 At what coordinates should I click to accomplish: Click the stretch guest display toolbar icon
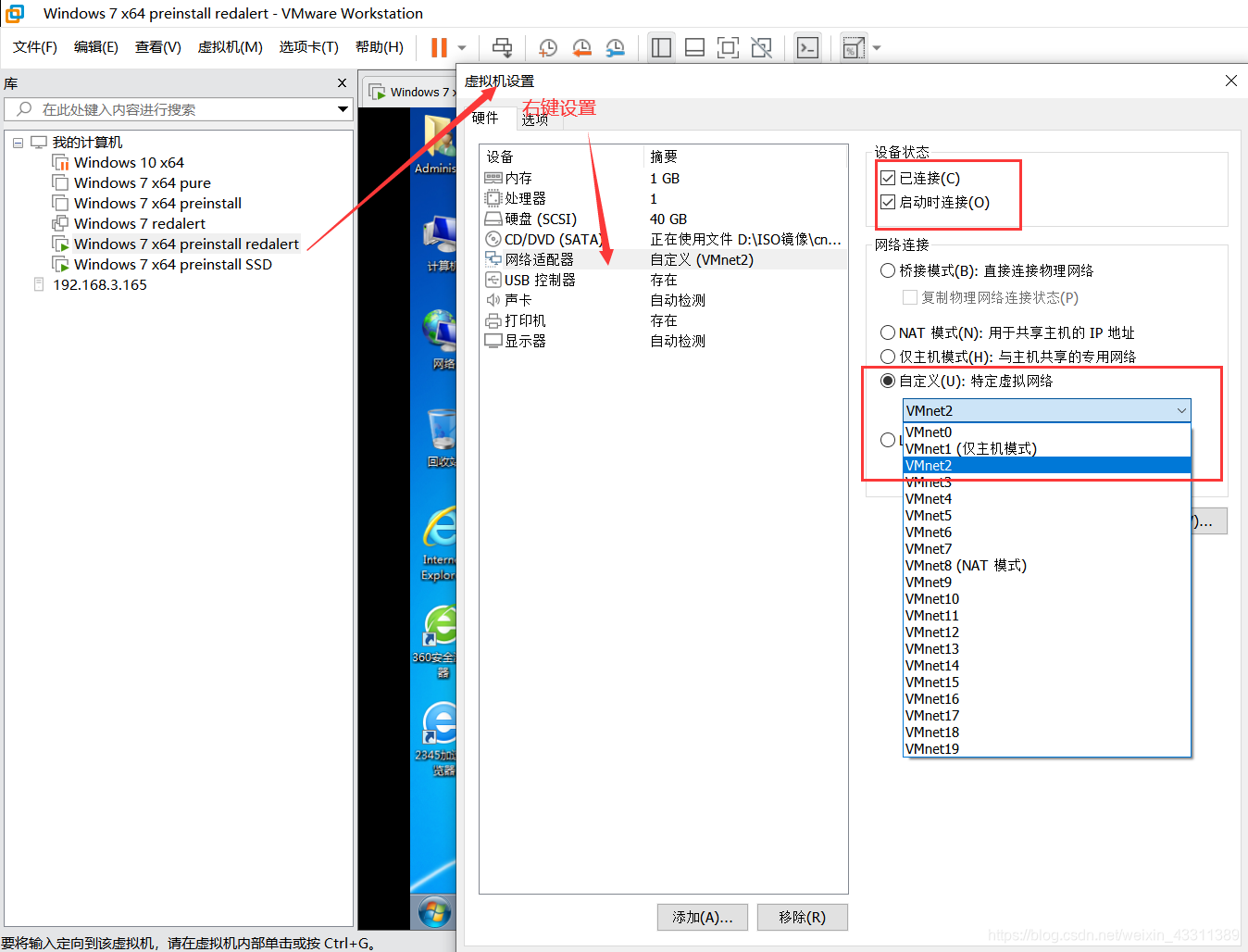[x=853, y=47]
